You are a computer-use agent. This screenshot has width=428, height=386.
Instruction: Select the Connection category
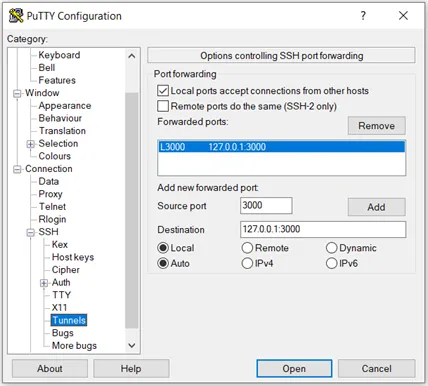point(49,169)
